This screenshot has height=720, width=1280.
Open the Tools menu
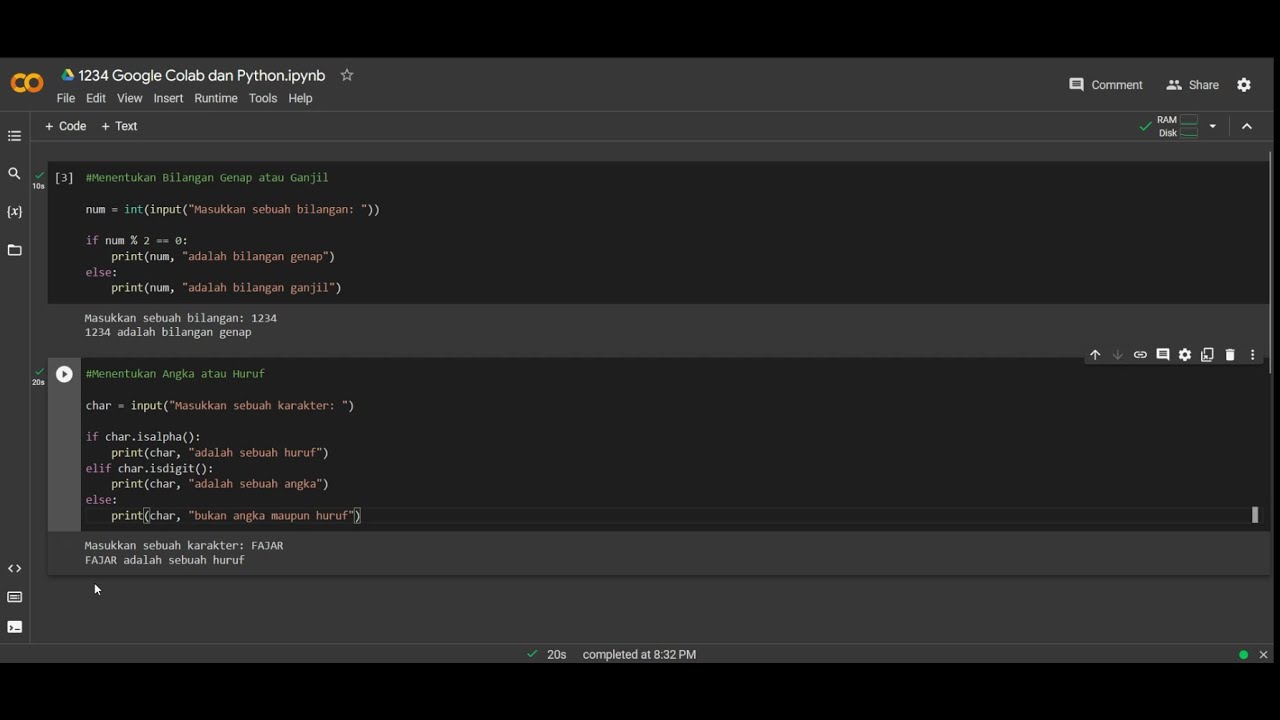click(263, 98)
